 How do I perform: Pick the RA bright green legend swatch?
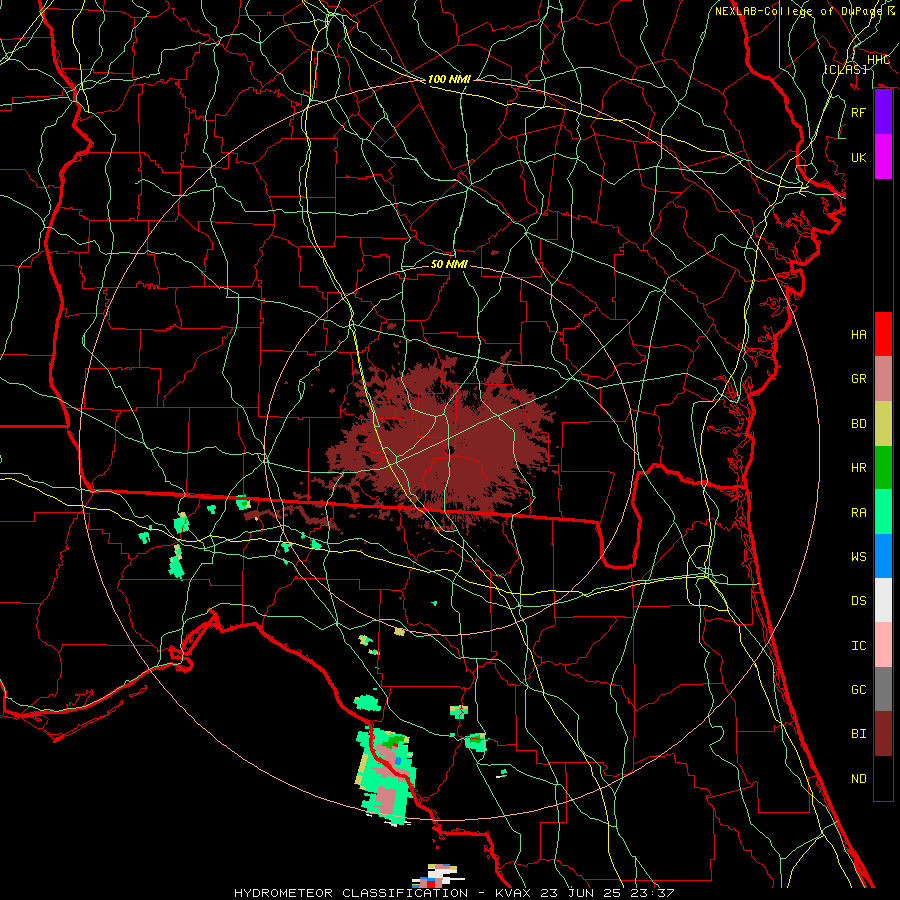[x=883, y=512]
